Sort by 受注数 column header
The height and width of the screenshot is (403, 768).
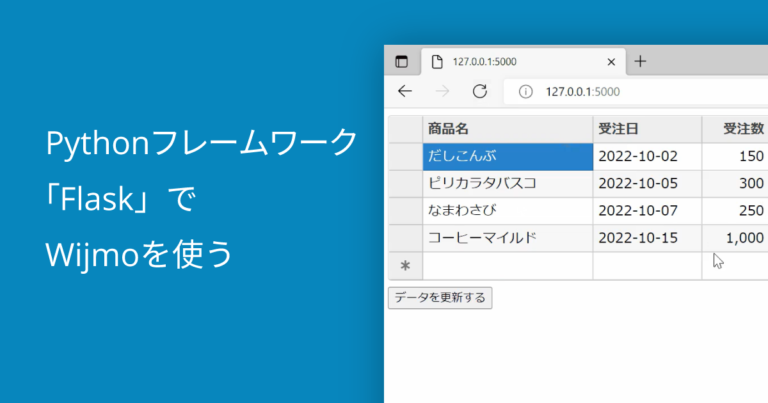735,129
